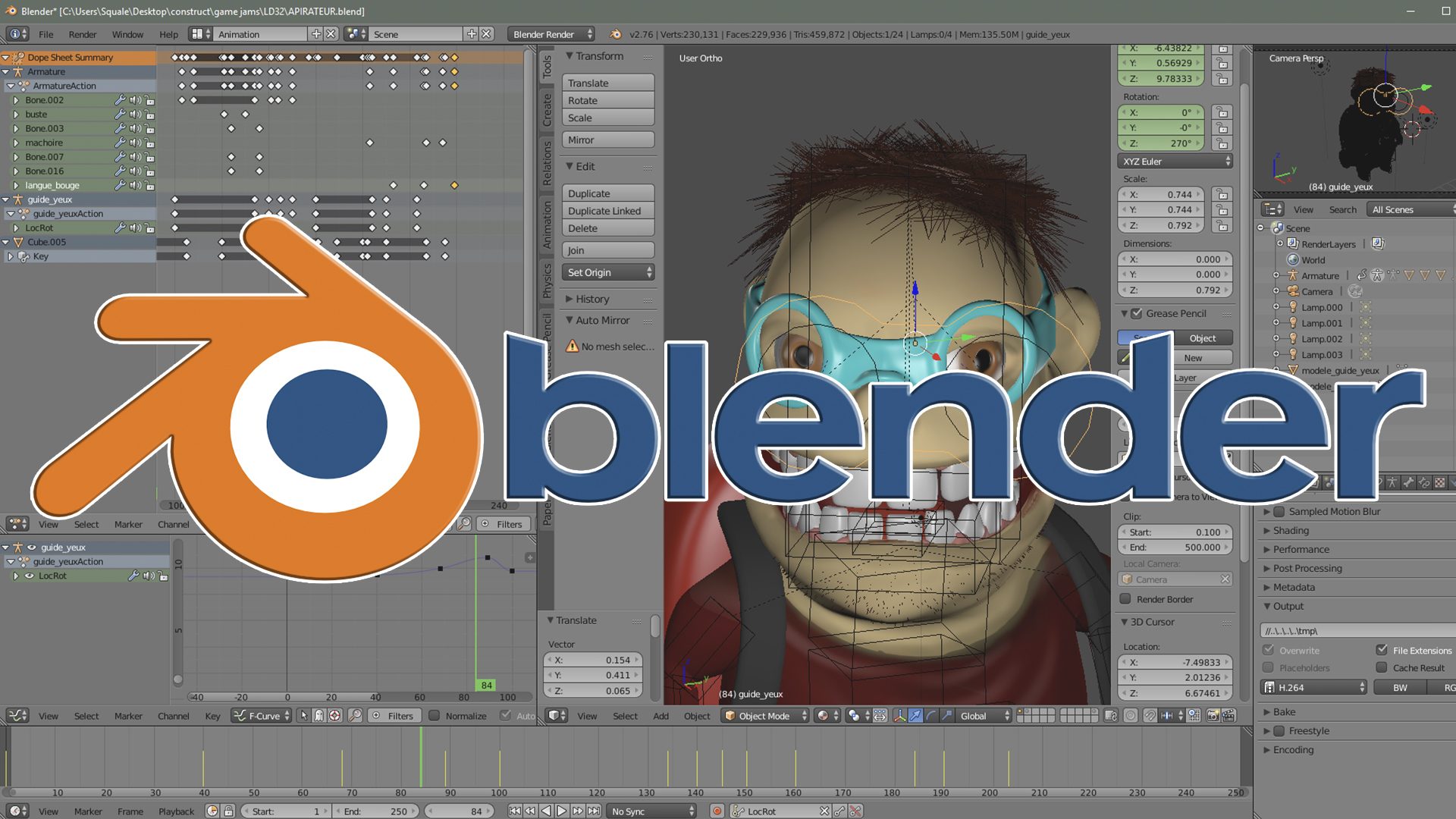The width and height of the screenshot is (1456, 819).
Task: Open the timeline Playback menu
Action: pyautogui.click(x=176, y=811)
